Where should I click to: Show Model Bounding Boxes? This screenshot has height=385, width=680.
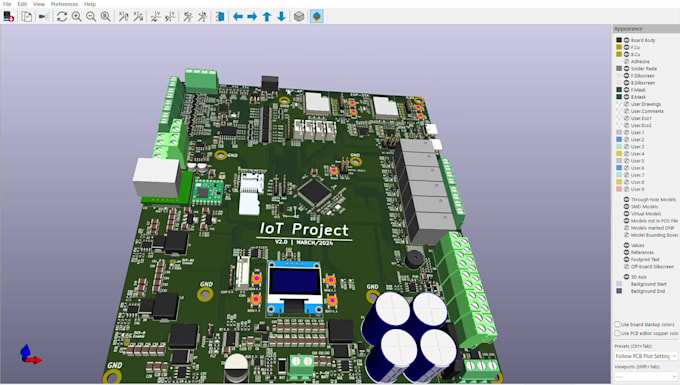click(x=626, y=235)
